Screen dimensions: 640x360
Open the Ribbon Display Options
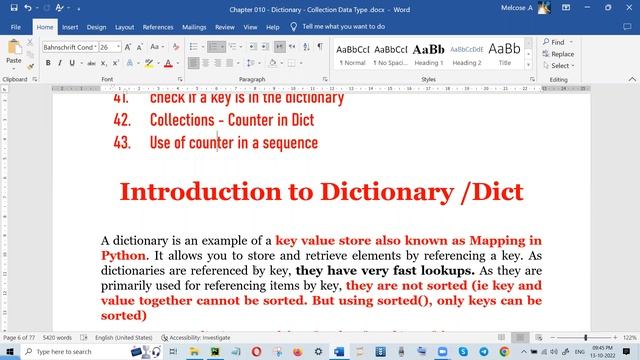(566, 8)
